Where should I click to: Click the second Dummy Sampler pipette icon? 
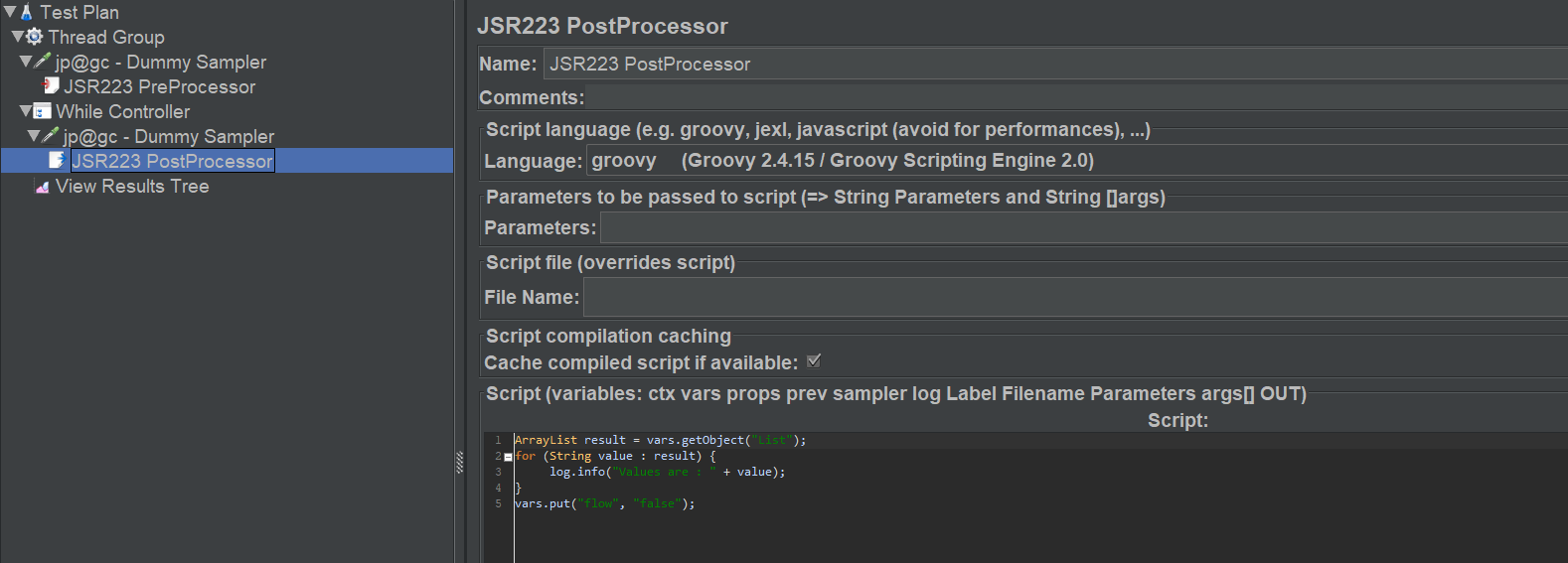tap(51, 136)
